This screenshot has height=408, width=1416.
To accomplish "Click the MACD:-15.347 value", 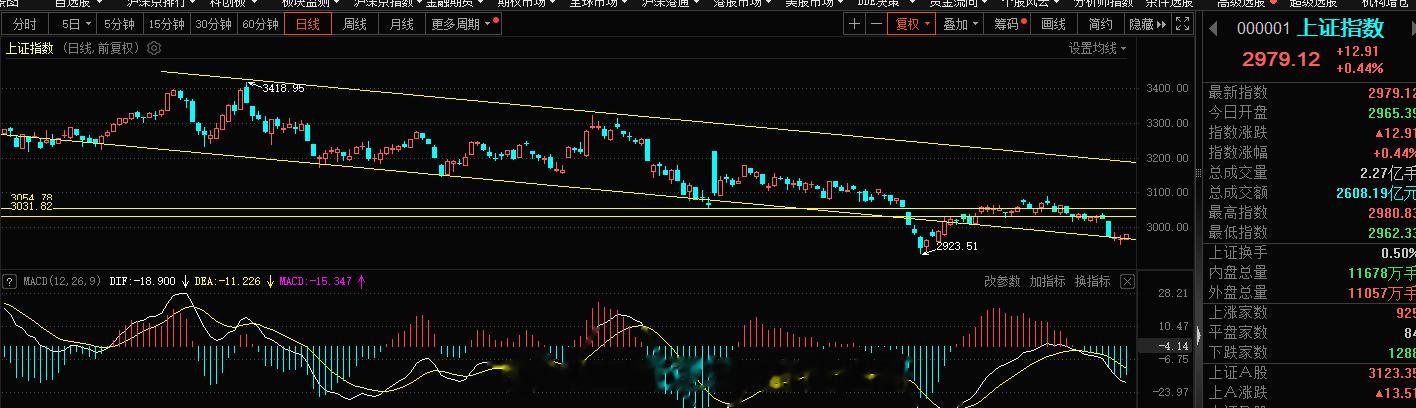I will pyautogui.click(x=314, y=282).
